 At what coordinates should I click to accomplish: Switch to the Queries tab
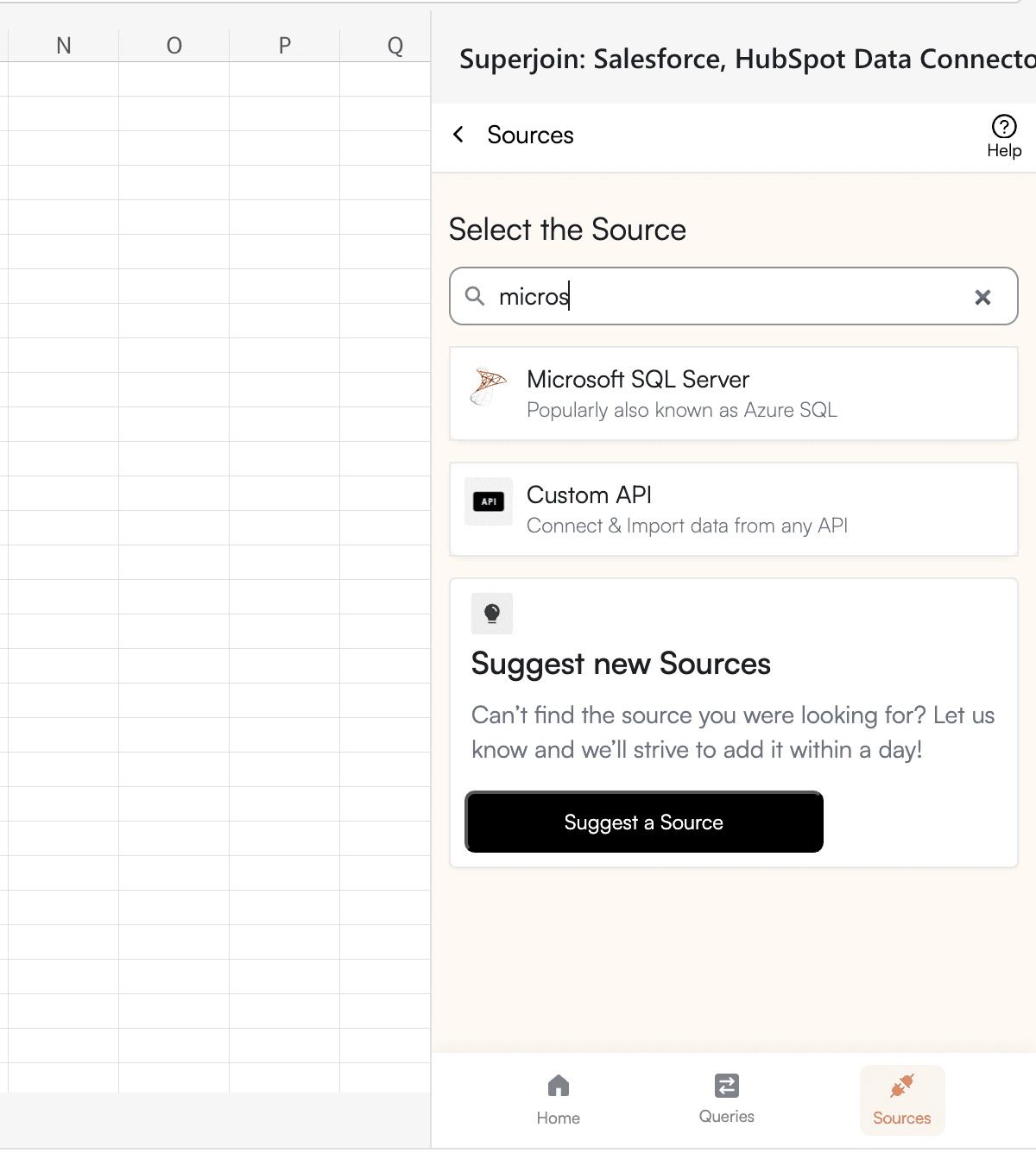pos(727,1099)
